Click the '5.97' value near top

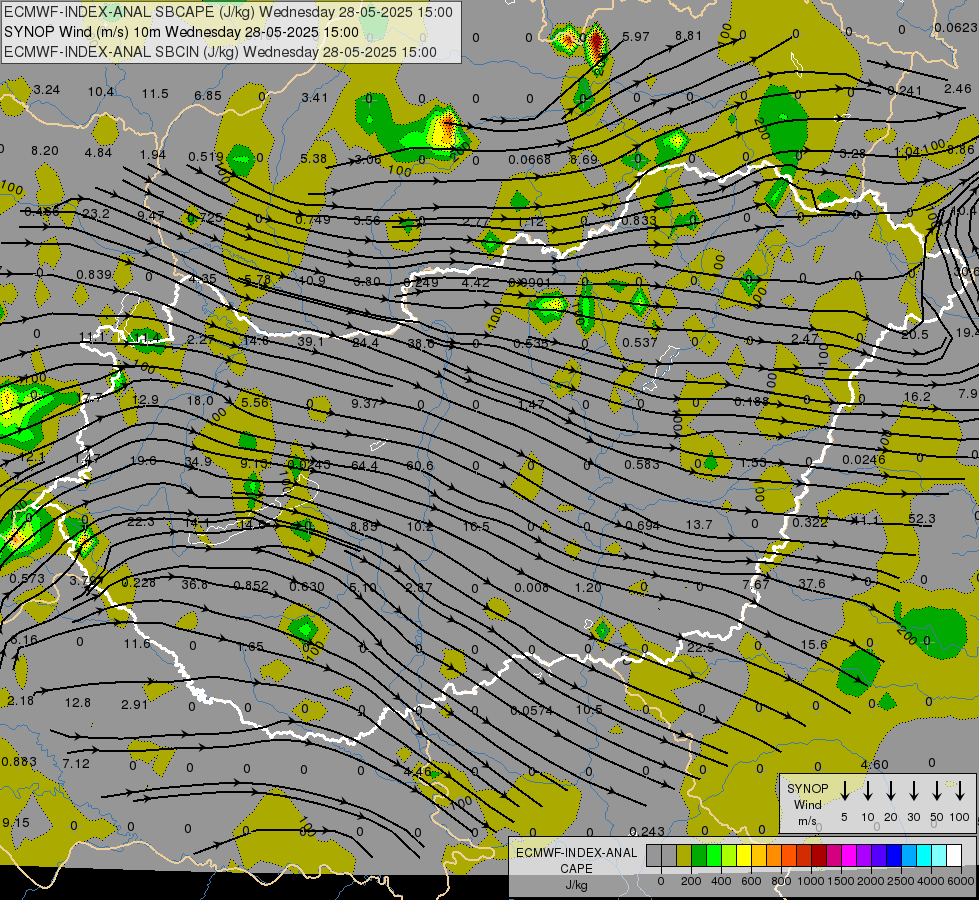(636, 36)
